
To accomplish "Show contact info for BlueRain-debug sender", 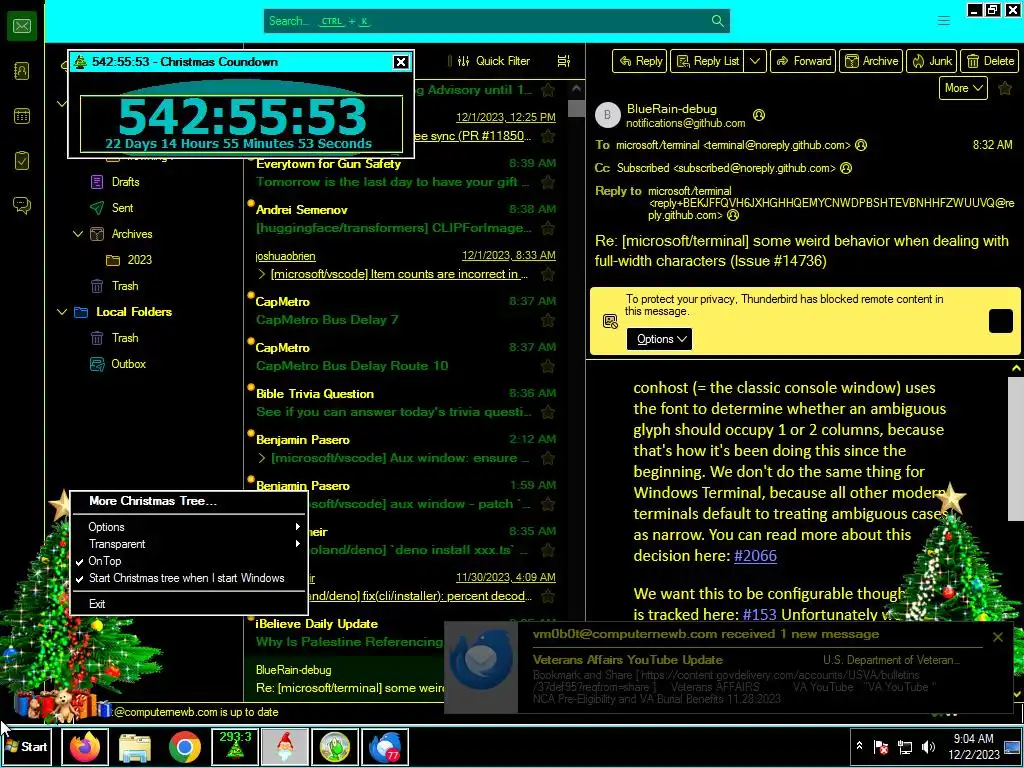I will pyautogui.click(x=759, y=115).
